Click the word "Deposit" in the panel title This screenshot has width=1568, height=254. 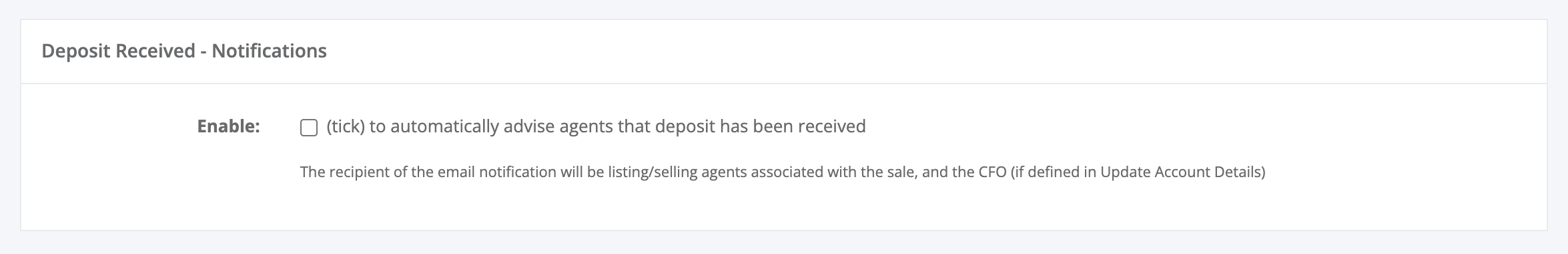coord(75,51)
